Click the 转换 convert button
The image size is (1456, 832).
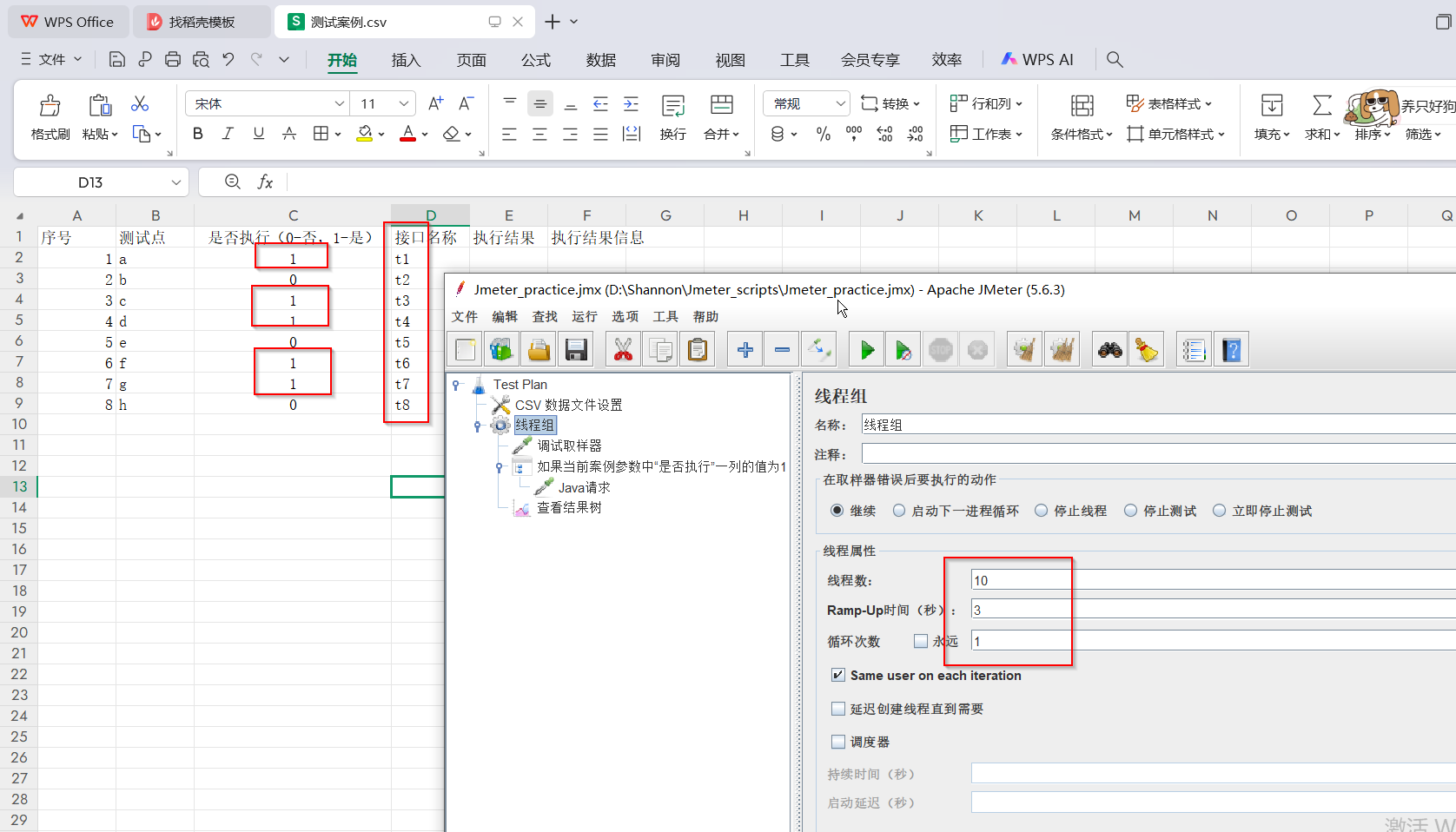coord(890,103)
